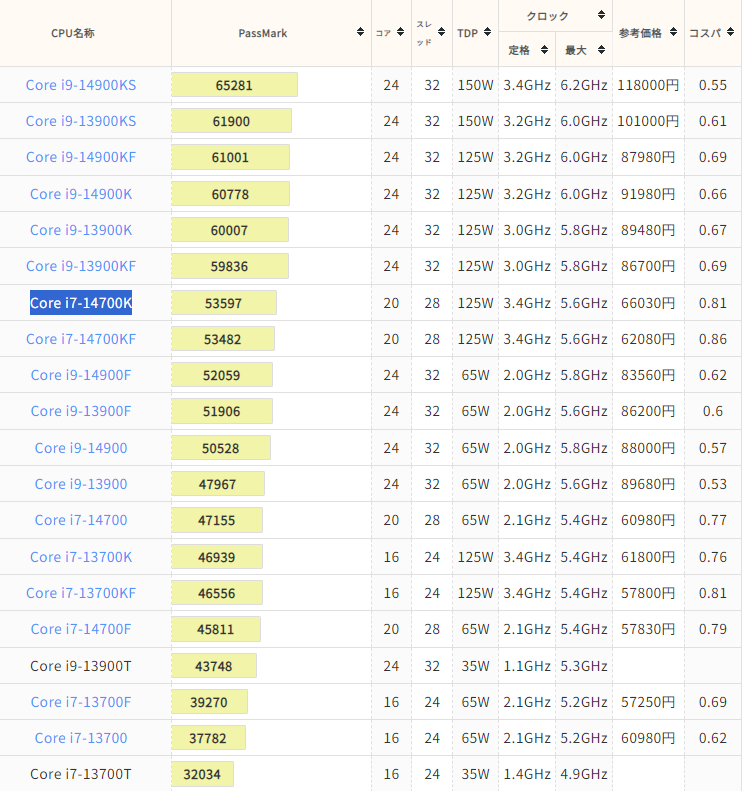Click 6.2GHz max clock cell

(x=584, y=85)
